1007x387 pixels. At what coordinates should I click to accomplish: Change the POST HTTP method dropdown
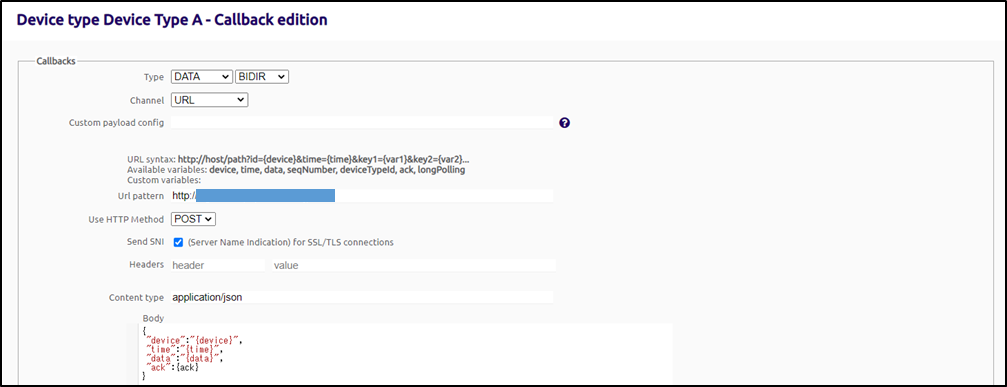click(193, 219)
